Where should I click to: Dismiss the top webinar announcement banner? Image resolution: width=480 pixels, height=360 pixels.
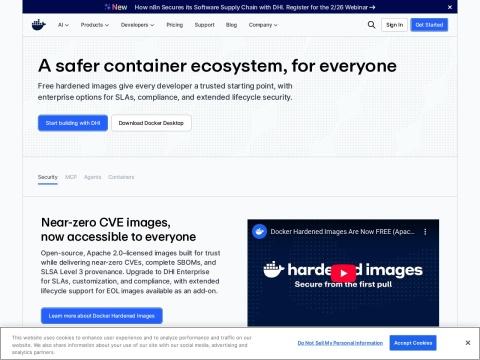[450, 7]
